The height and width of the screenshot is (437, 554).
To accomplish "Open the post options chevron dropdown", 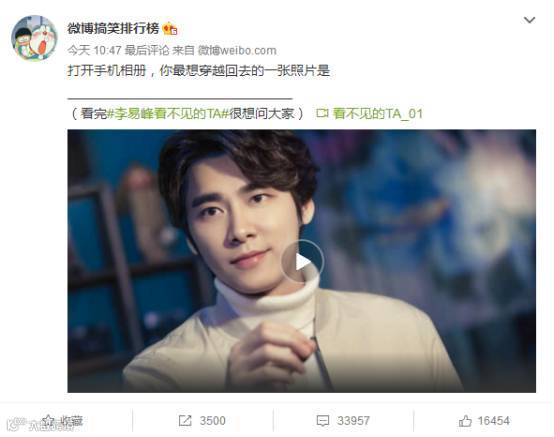I will (x=529, y=20).
